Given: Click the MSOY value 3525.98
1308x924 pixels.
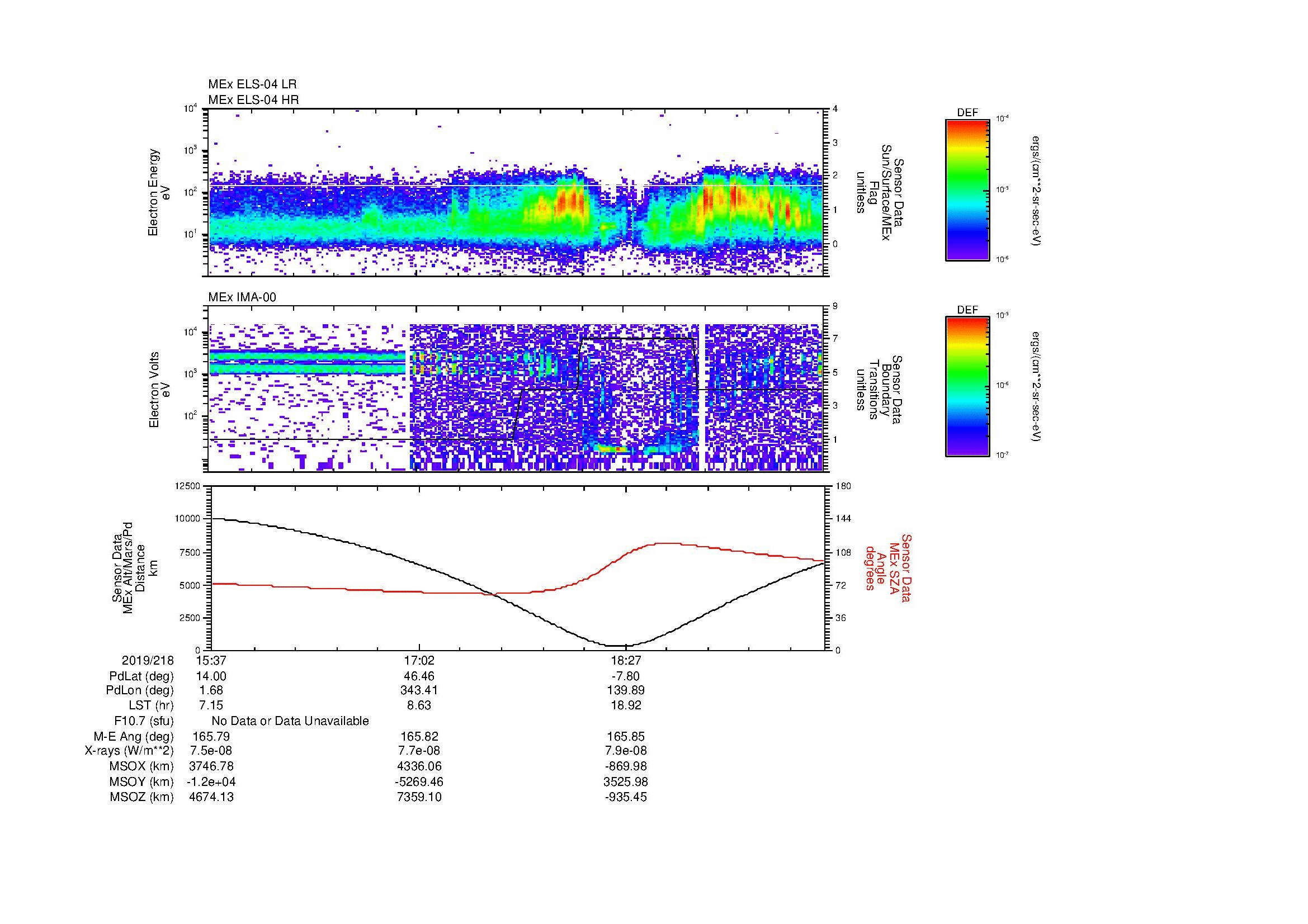Looking at the screenshot, I should coord(626,782).
